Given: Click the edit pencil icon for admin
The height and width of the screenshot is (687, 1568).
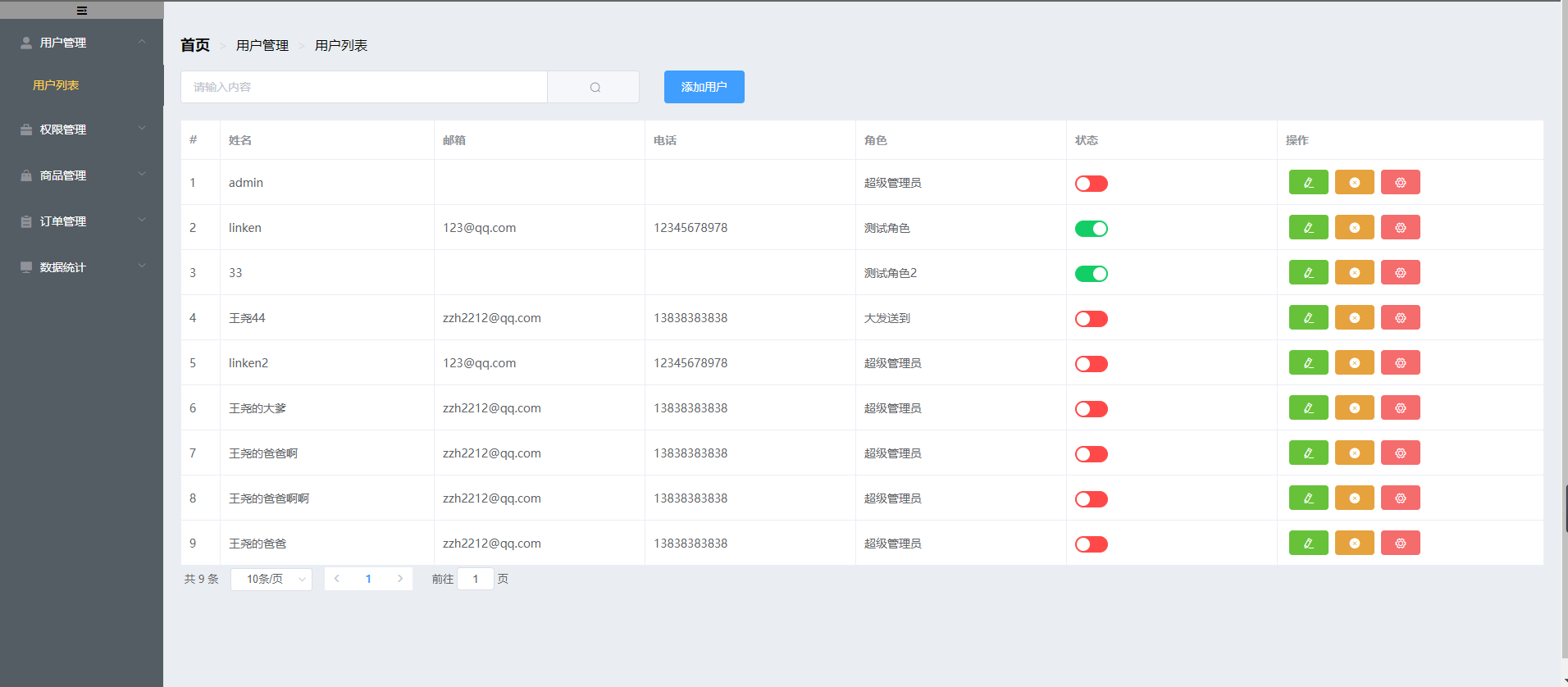Looking at the screenshot, I should (1308, 182).
